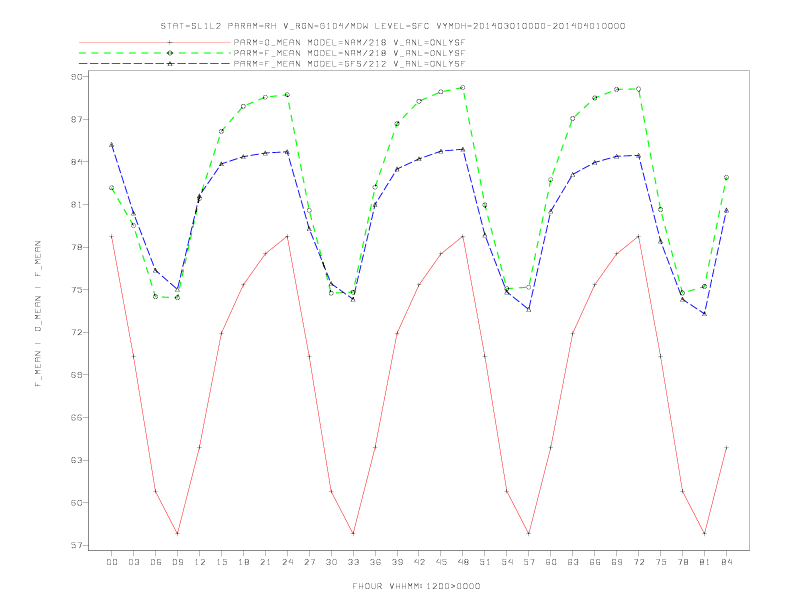The height and width of the screenshot is (612, 792).
Task: Click y-axis tick label 78
Action: [77, 247]
